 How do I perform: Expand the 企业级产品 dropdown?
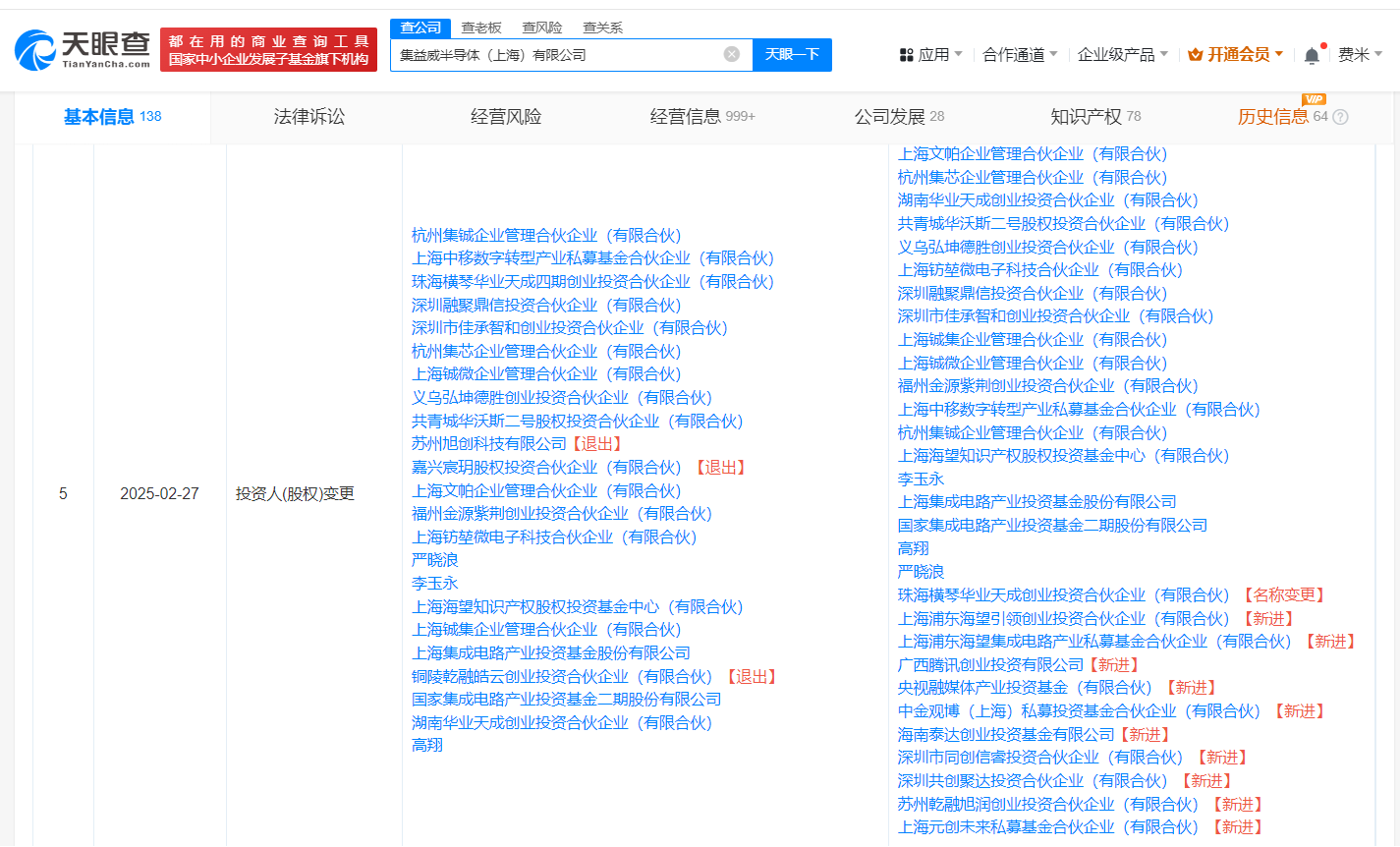(x=1122, y=55)
